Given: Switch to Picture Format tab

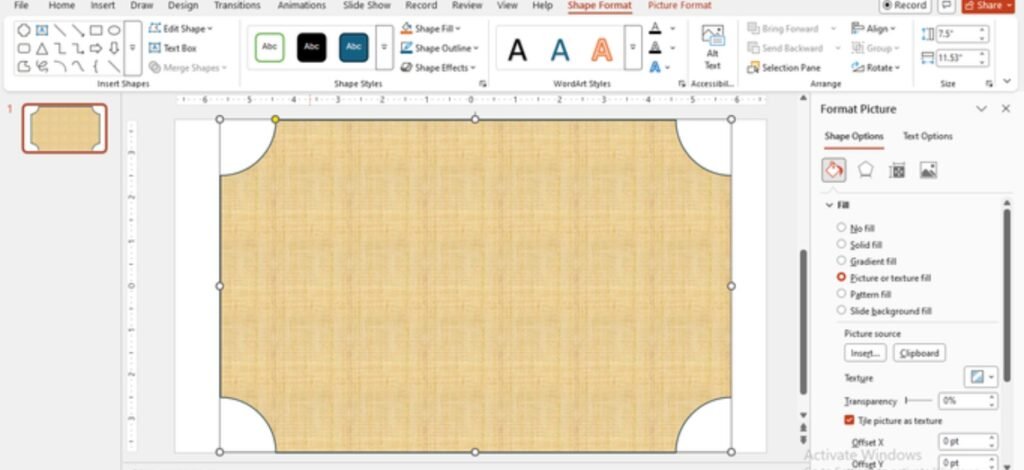Looking at the screenshot, I should 679,5.
